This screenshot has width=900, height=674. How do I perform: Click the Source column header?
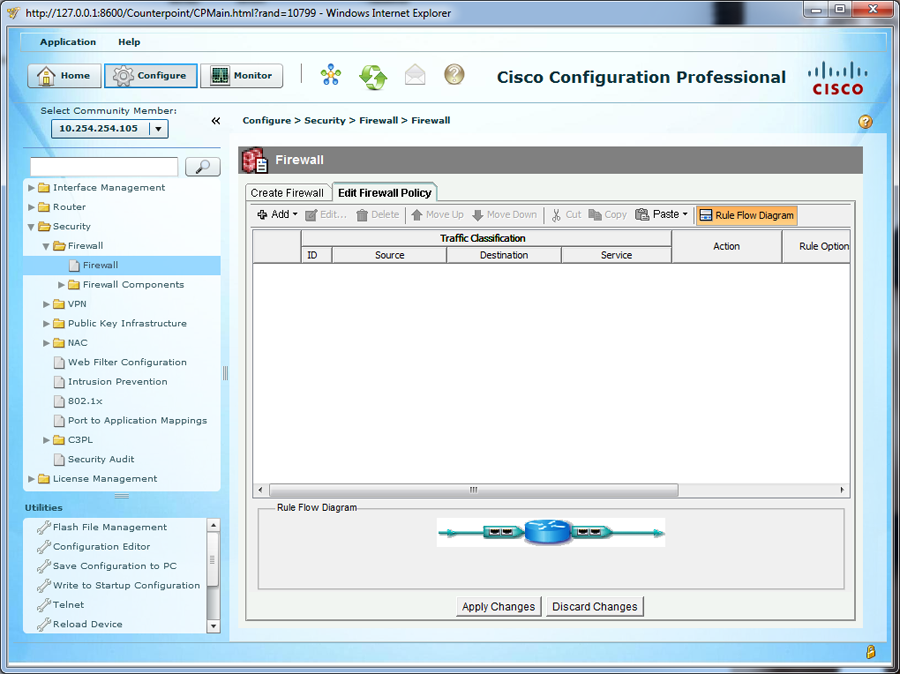(390, 255)
